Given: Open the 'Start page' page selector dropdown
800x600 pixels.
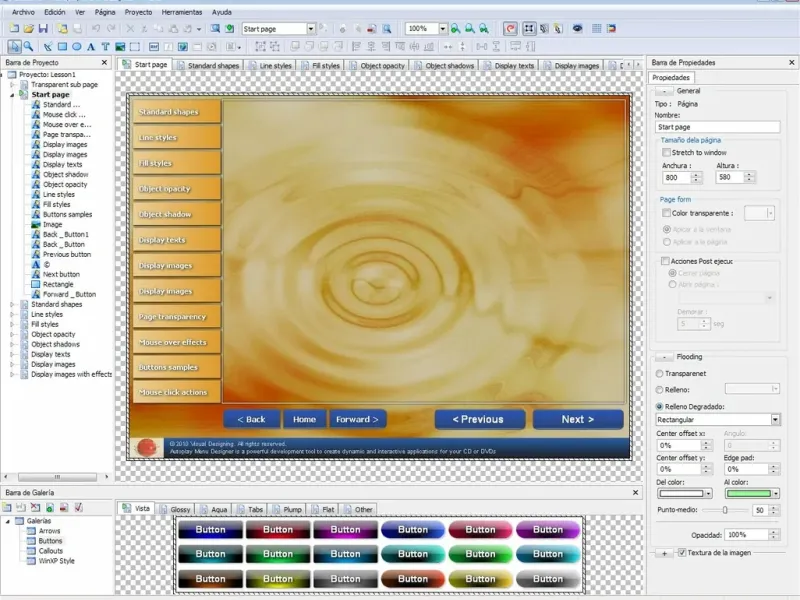Looking at the screenshot, I should point(310,29).
